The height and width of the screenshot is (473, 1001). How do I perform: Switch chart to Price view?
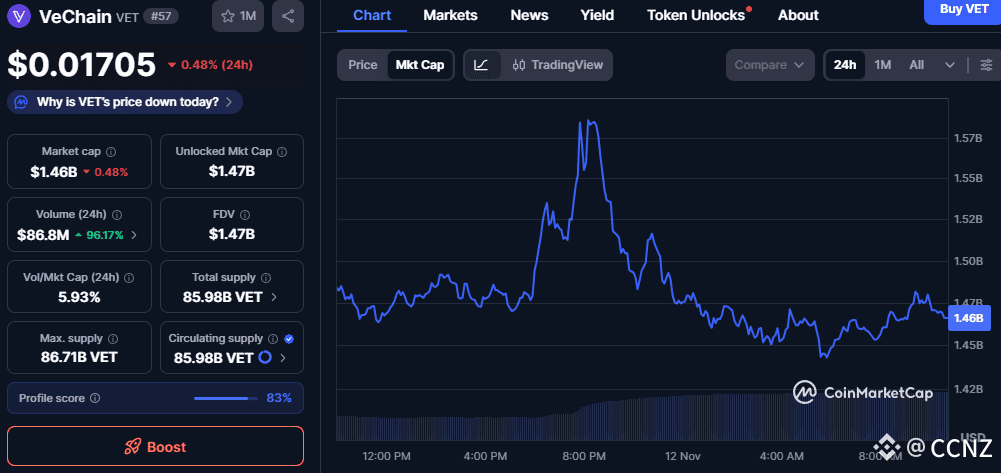363,64
